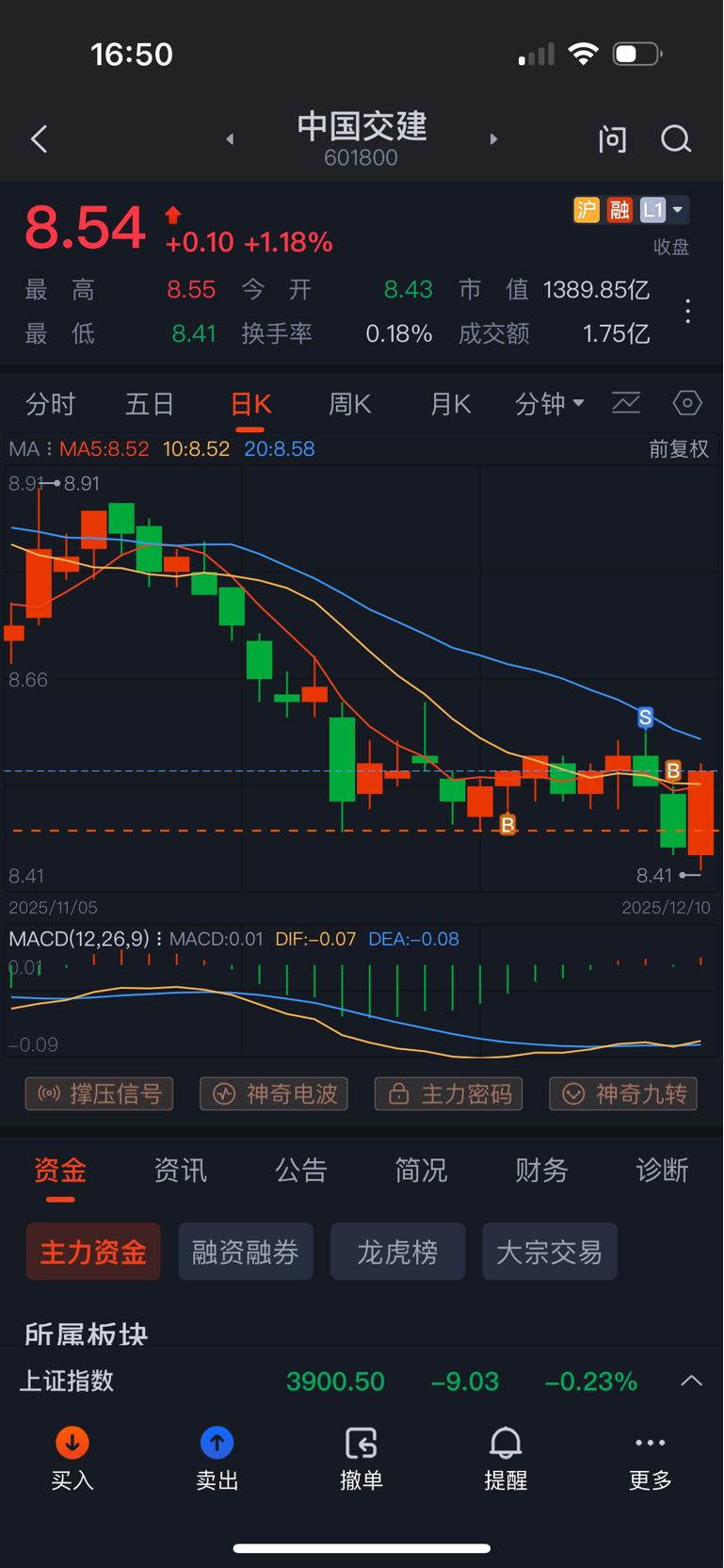The width and height of the screenshot is (724, 1568).
Task: Tap the B buy marker near the latest candle
Action: coord(673,770)
